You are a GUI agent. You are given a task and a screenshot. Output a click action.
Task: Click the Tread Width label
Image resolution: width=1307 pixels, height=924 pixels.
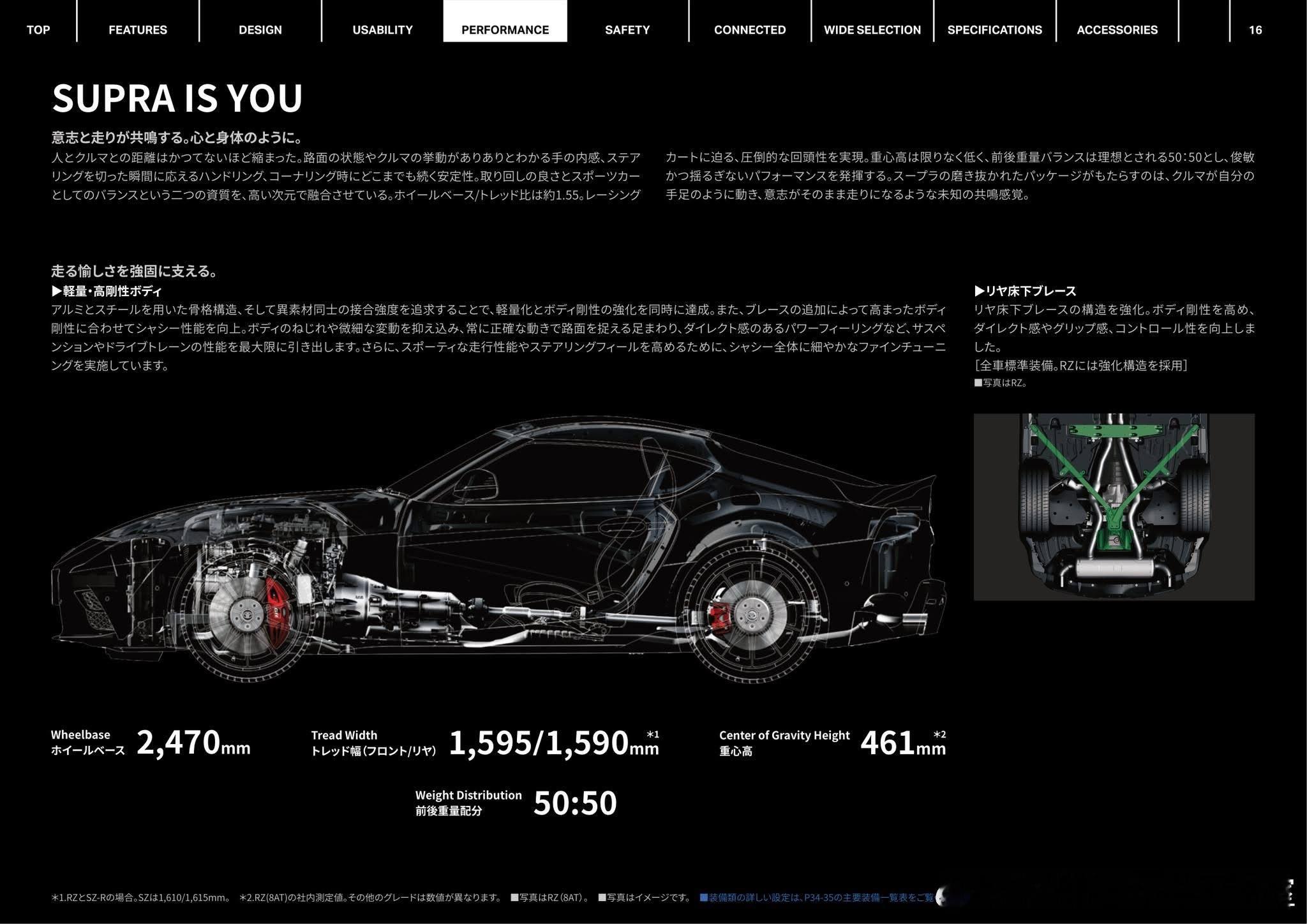coord(344,735)
